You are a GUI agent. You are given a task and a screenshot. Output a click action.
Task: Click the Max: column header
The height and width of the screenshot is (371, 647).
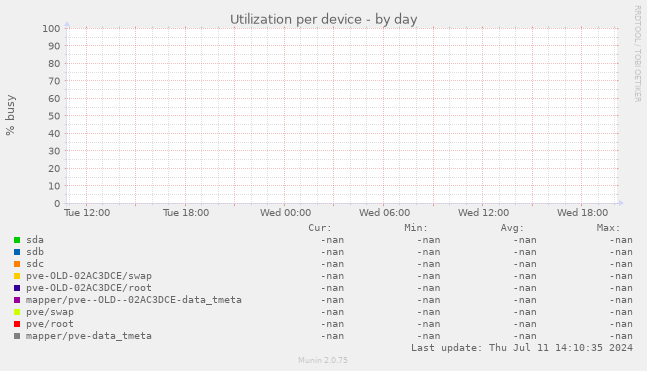(x=608, y=228)
